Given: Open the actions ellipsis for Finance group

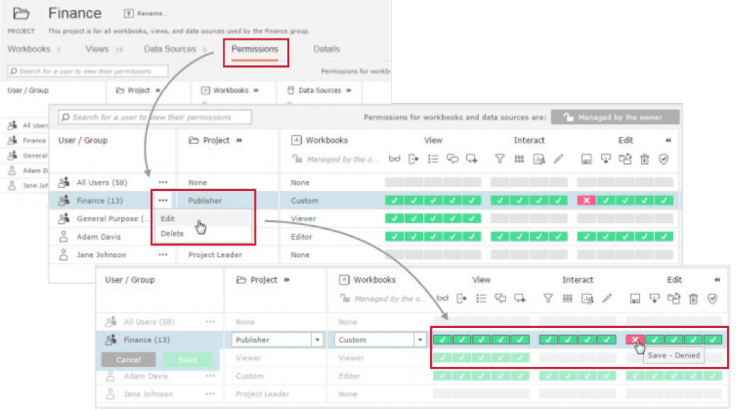Looking at the screenshot, I should (x=162, y=201).
